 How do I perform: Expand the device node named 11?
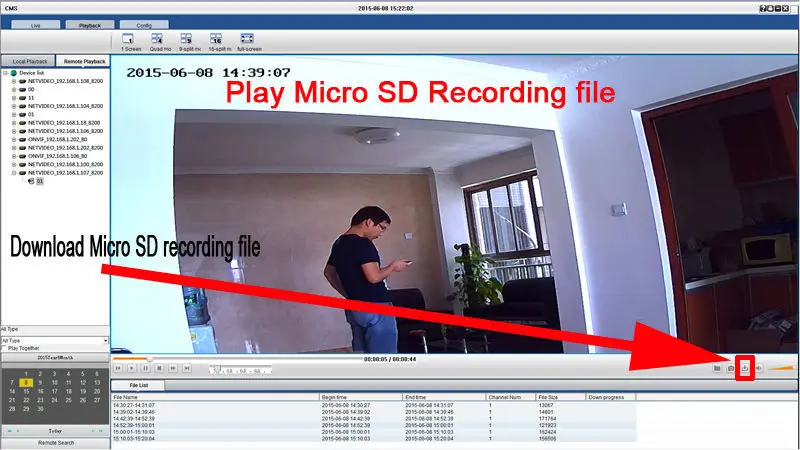coord(14,97)
